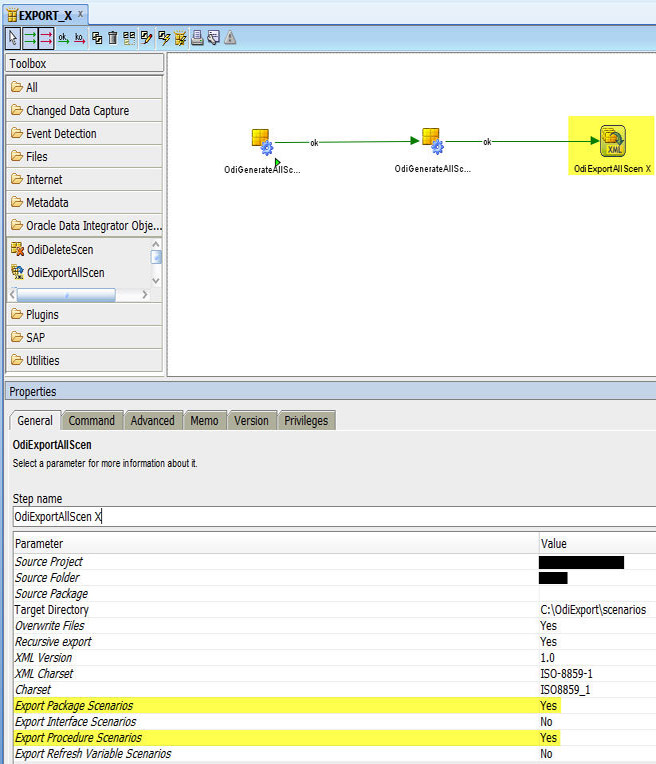Select the first OdiGenerateAllScen step icon
656x764 pixels.
click(x=262, y=143)
